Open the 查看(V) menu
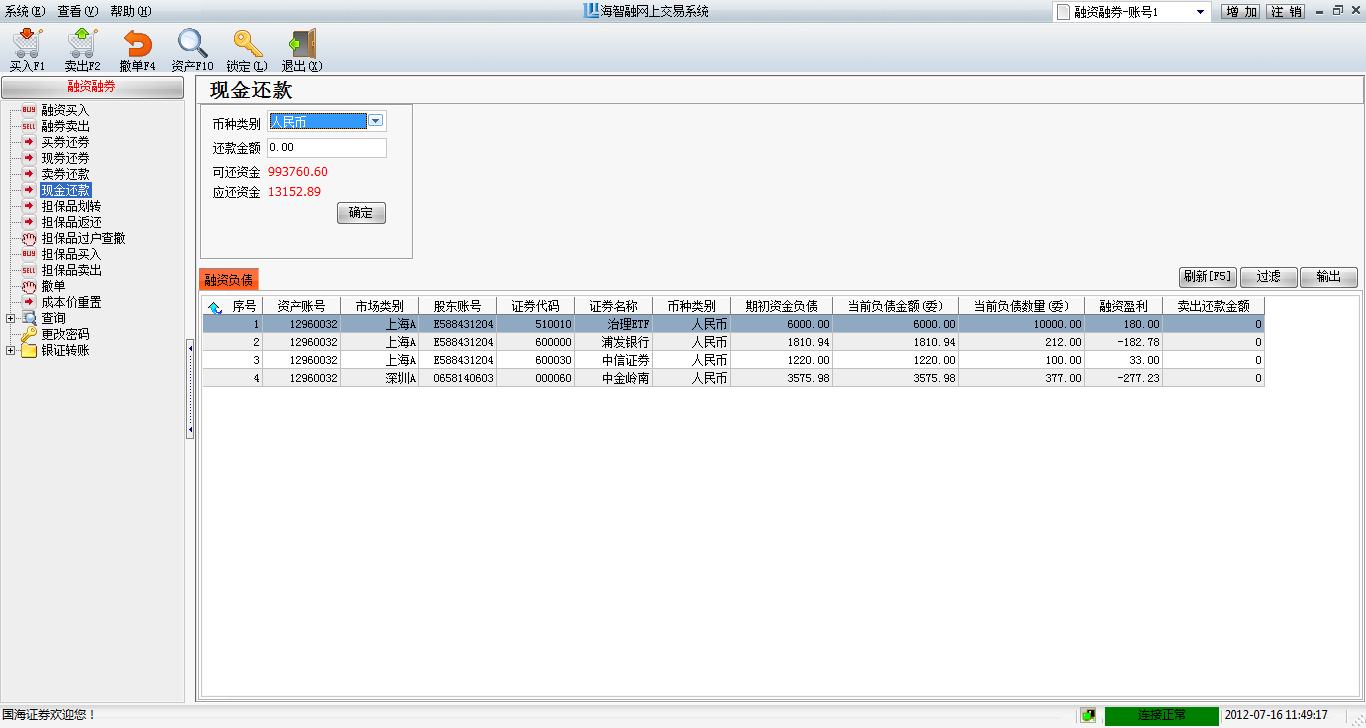This screenshot has width=1366, height=728. pos(77,11)
